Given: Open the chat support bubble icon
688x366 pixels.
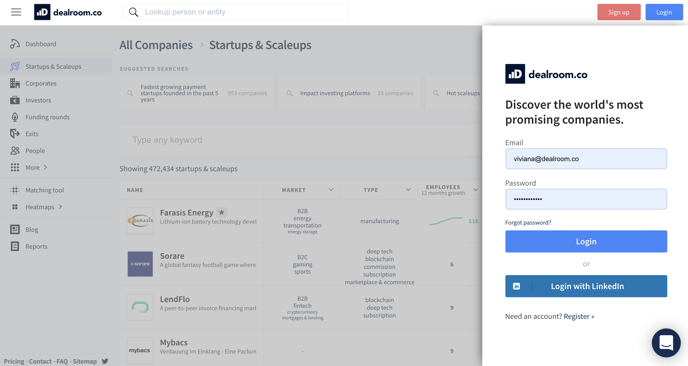Looking at the screenshot, I should pyautogui.click(x=666, y=343).
